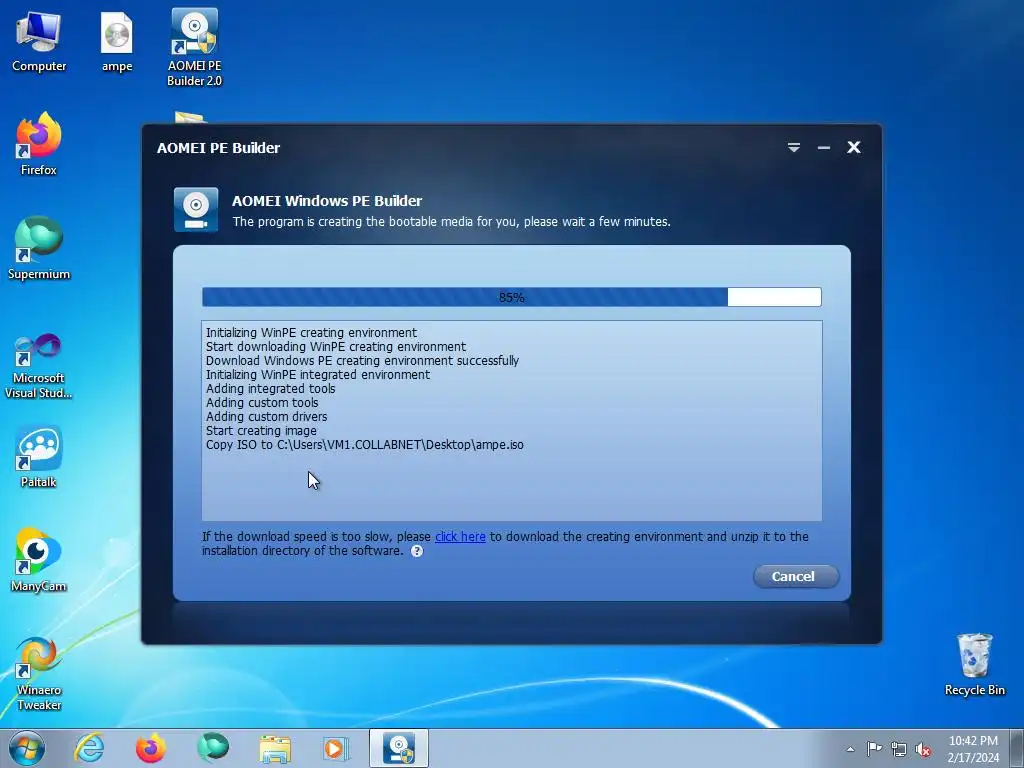Open Windows Explorer from taskbar
This screenshot has height=768, width=1024.
[x=275, y=748]
